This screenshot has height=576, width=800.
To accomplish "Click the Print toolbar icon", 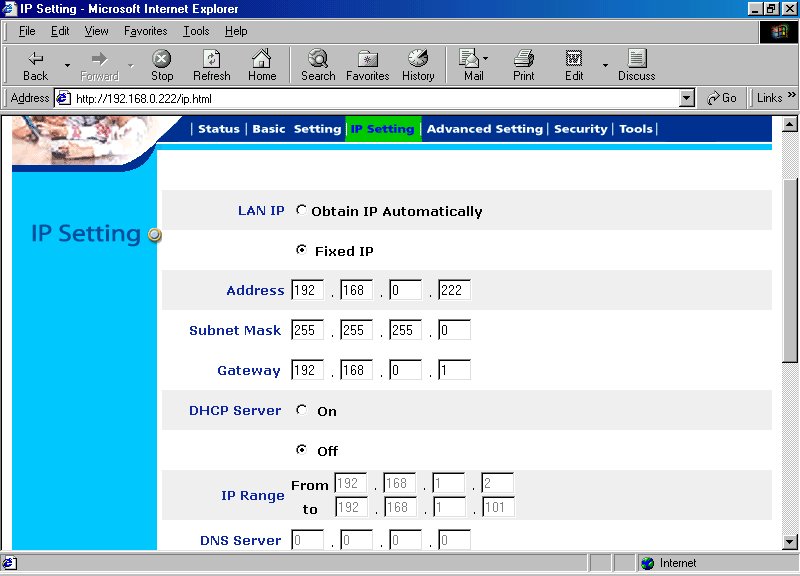I will pos(523,64).
